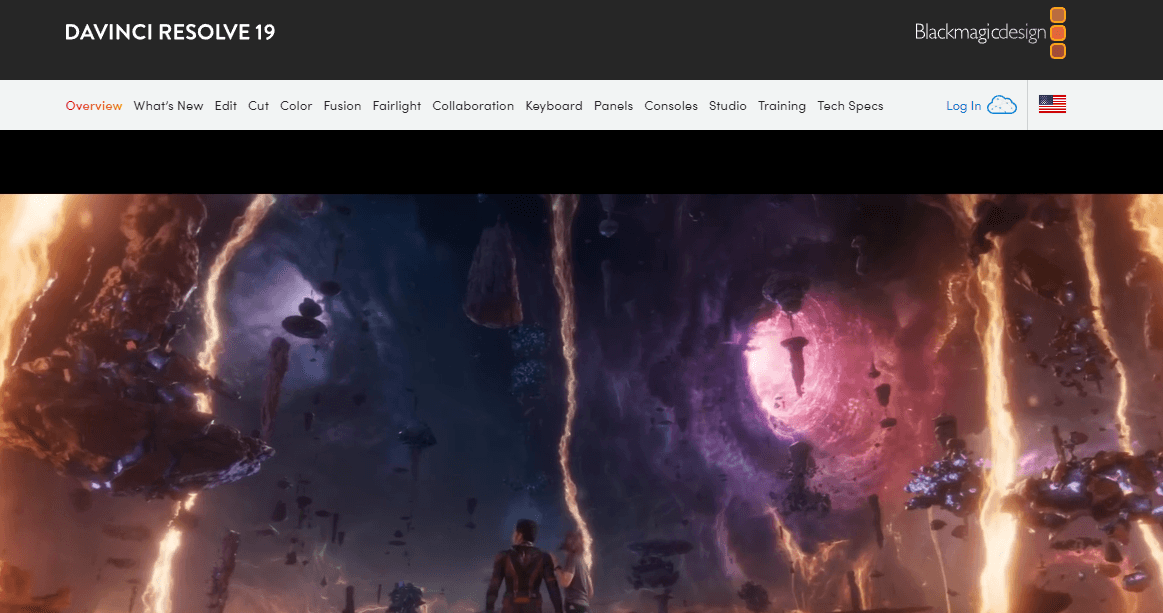Screen dimensions: 1163x613
Task: Go to Panels page
Action: tap(613, 105)
